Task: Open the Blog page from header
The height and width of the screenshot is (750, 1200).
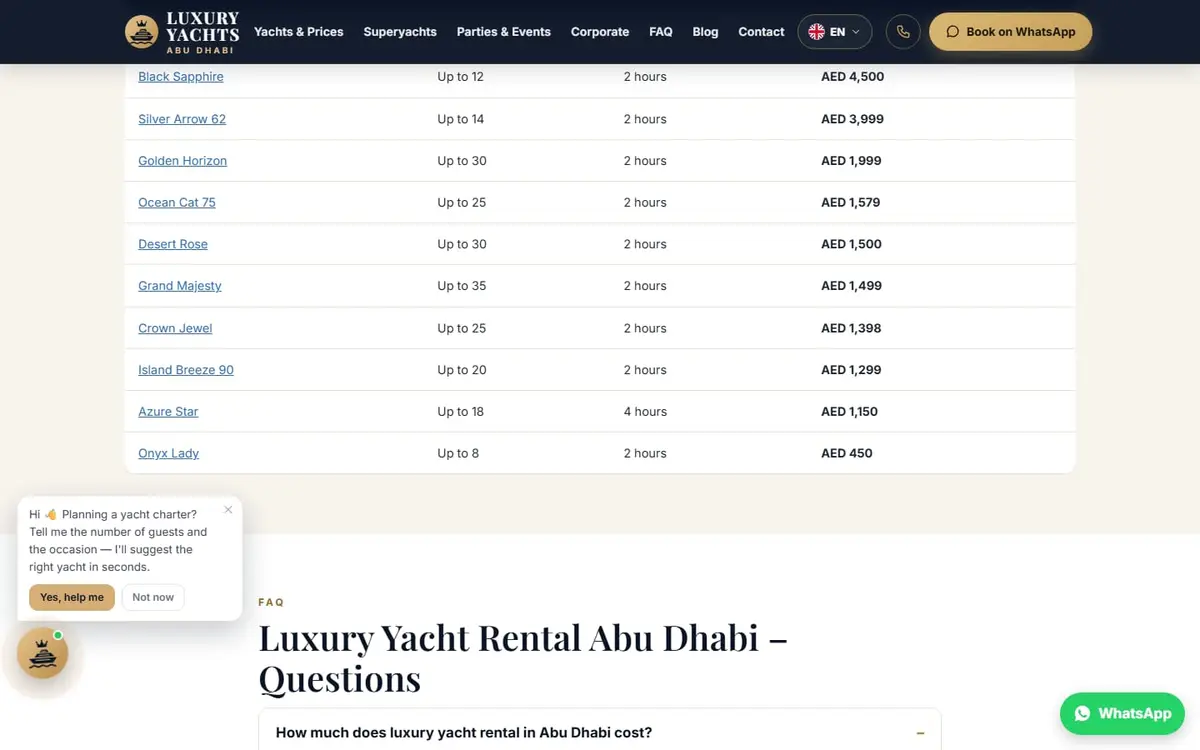Action: click(x=706, y=32)
